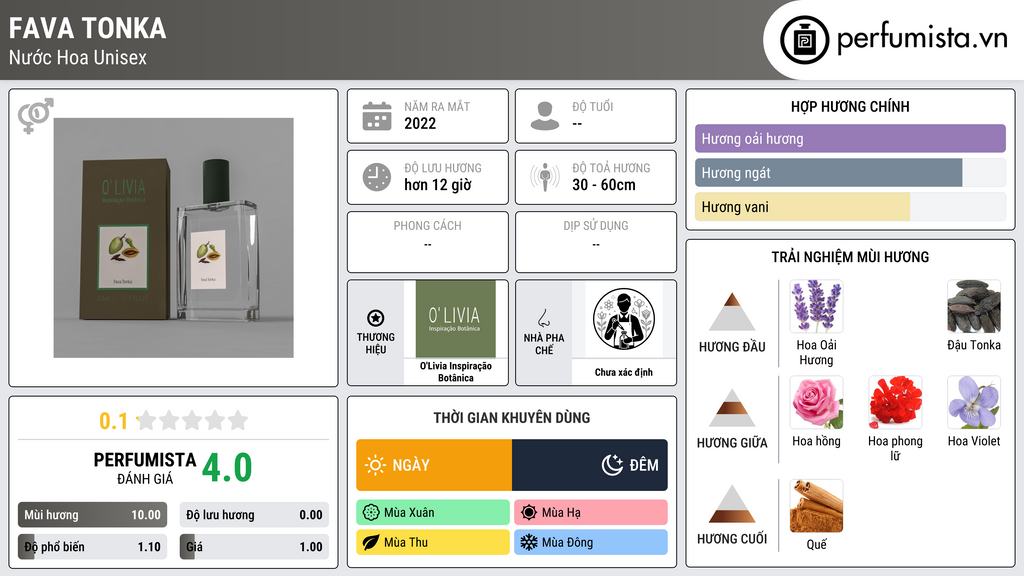Image resolution: width=1024 pixels, height=576 pixels.
Task: Click the unisex gender symbol icon
Action: pyautogui.click(x=35, y=116)
